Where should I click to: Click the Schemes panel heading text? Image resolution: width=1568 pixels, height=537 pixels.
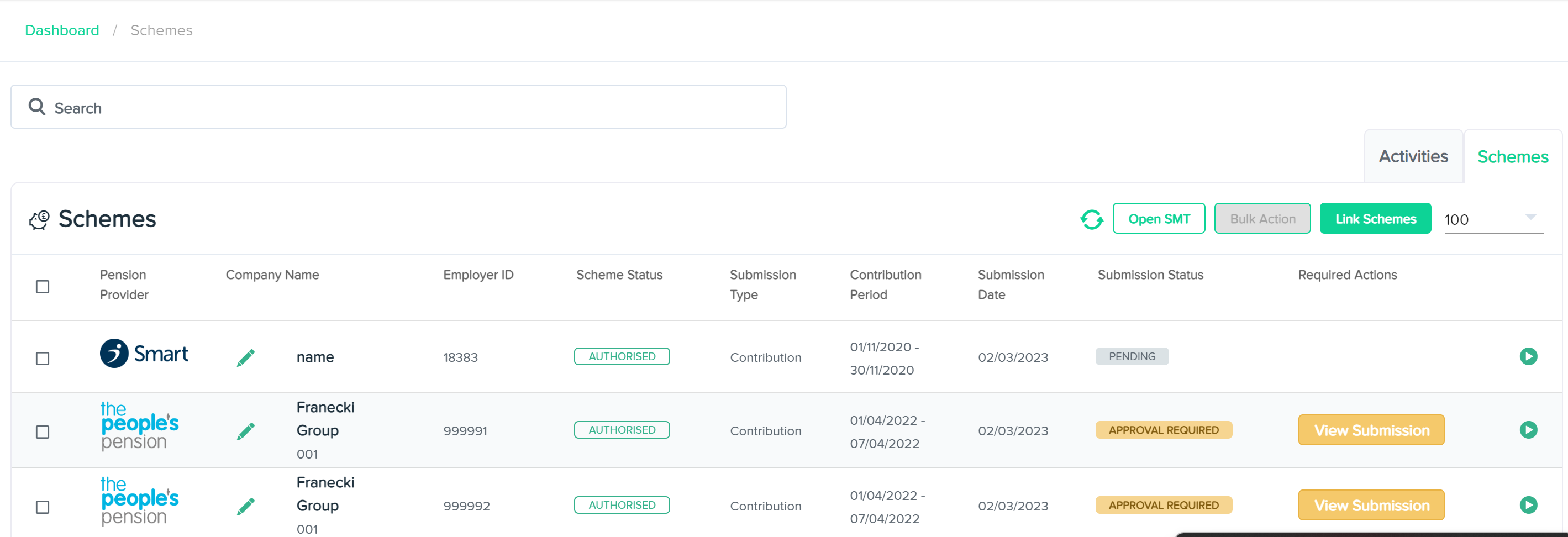coord(107,219)
